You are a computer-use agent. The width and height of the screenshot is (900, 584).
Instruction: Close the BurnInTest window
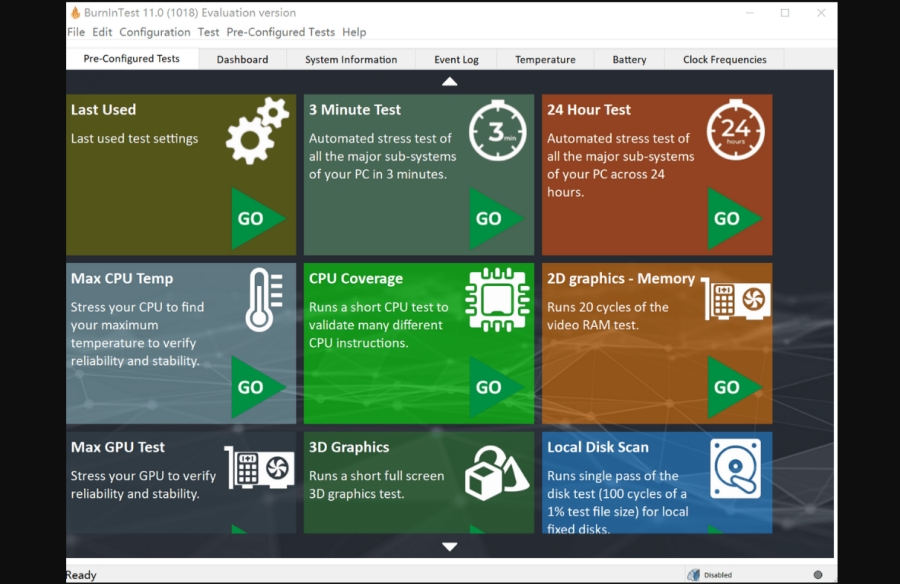tap(821, 13)
